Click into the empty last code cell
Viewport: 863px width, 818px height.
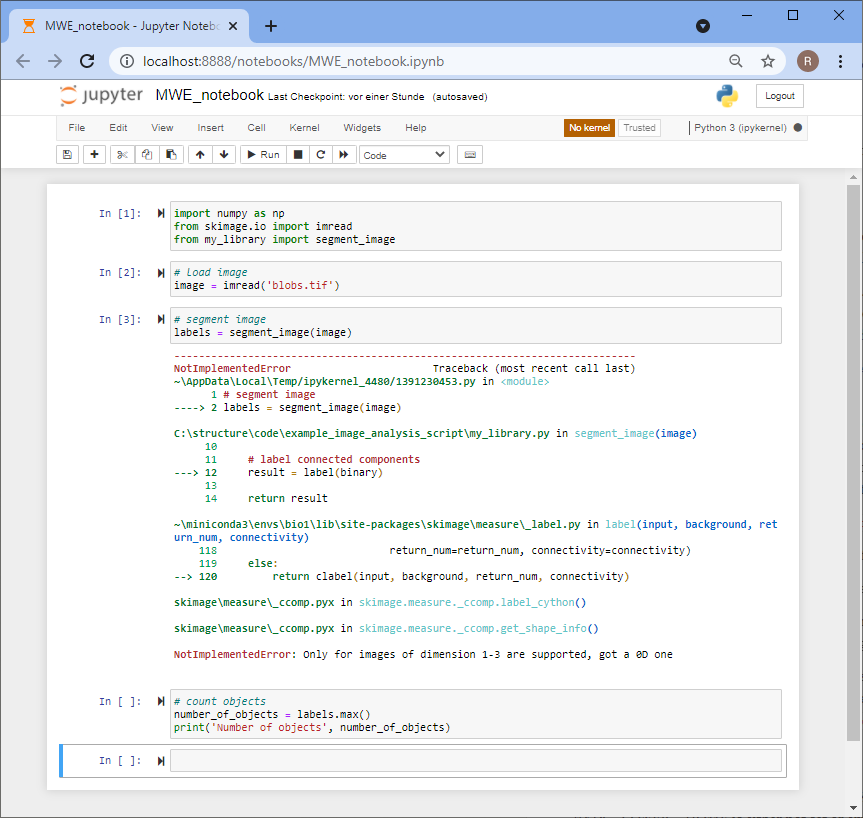476,761
